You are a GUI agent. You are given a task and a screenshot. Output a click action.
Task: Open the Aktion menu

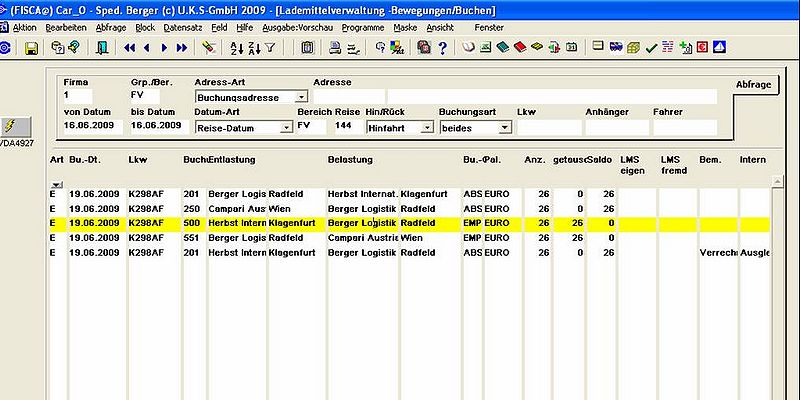coord(24,28)
